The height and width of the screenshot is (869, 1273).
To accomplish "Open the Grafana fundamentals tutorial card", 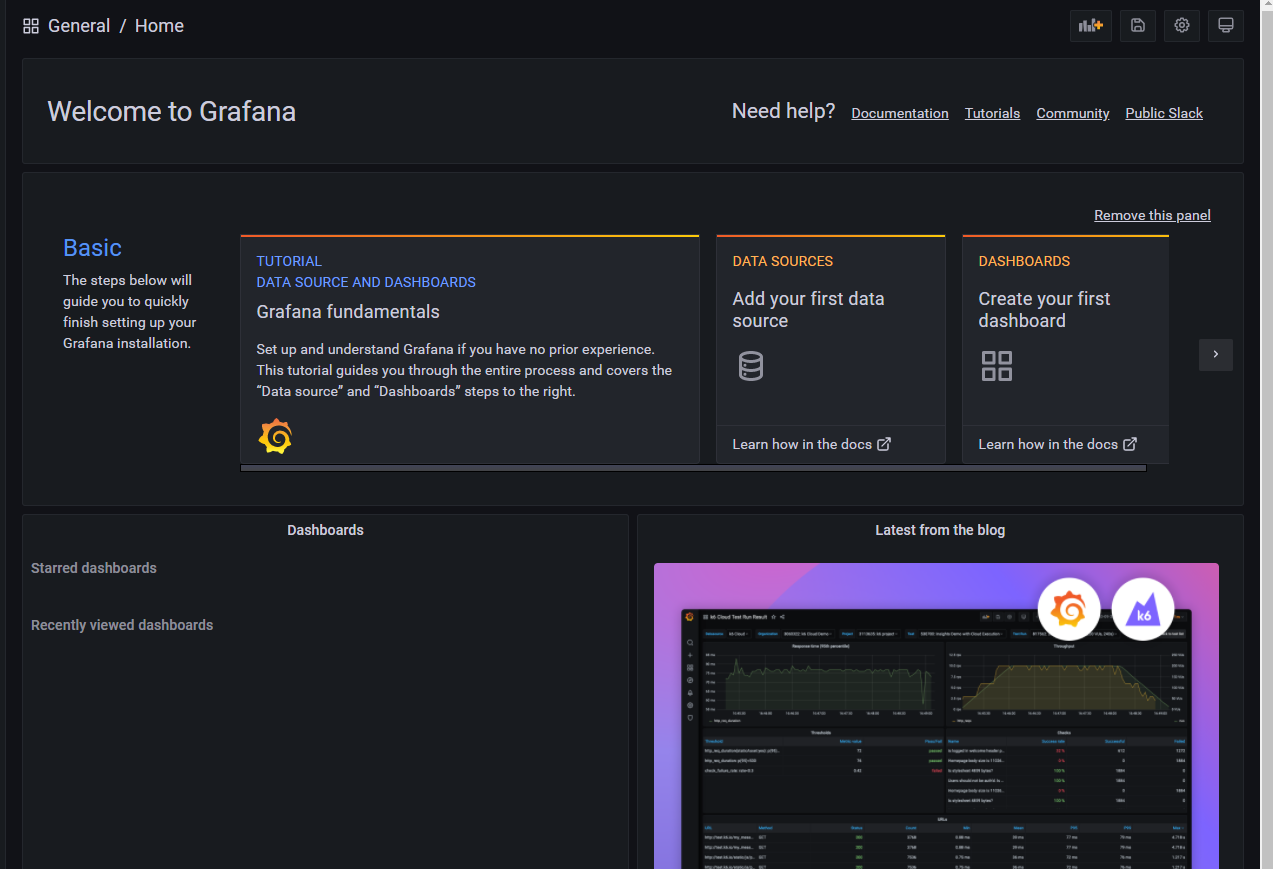I will [x=470, y=349].
